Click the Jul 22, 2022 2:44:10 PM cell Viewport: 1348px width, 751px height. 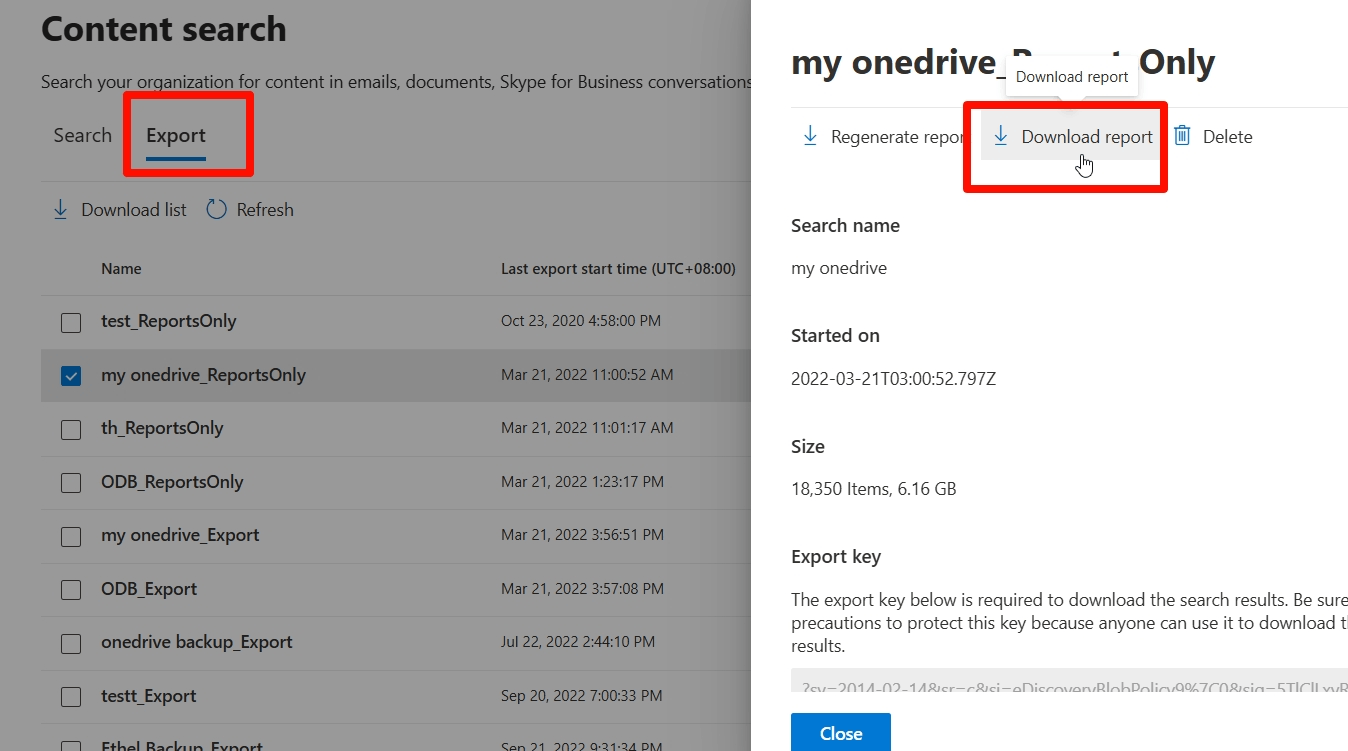coord(578,642)
